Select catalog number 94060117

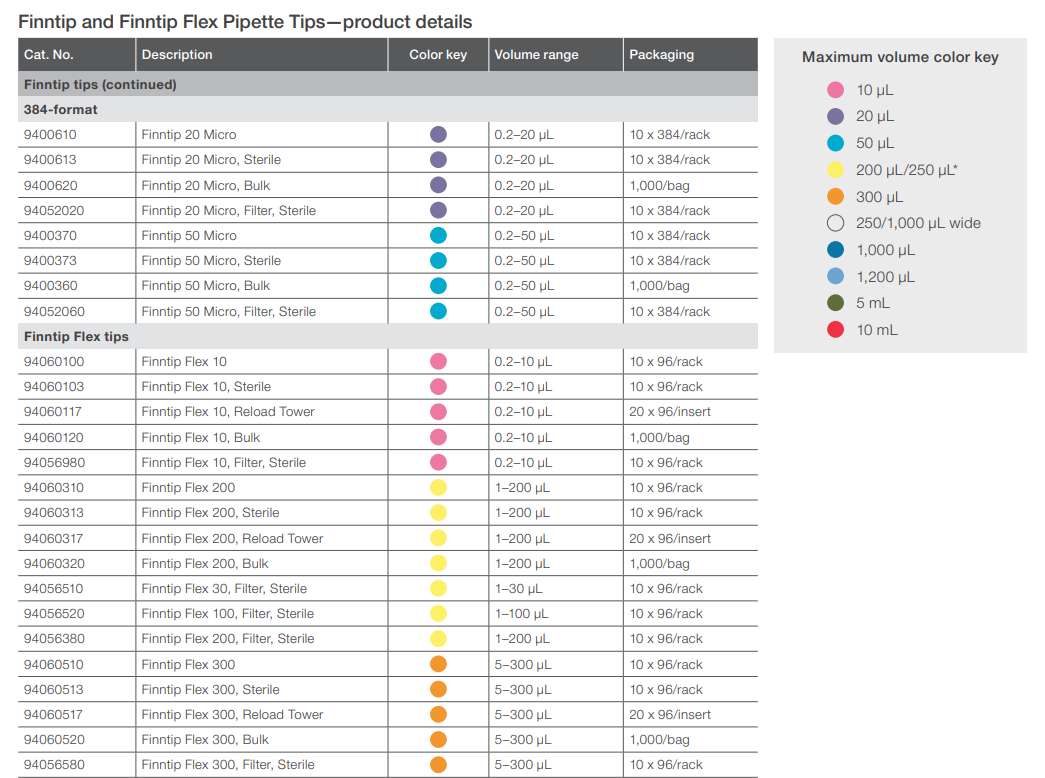53,412
